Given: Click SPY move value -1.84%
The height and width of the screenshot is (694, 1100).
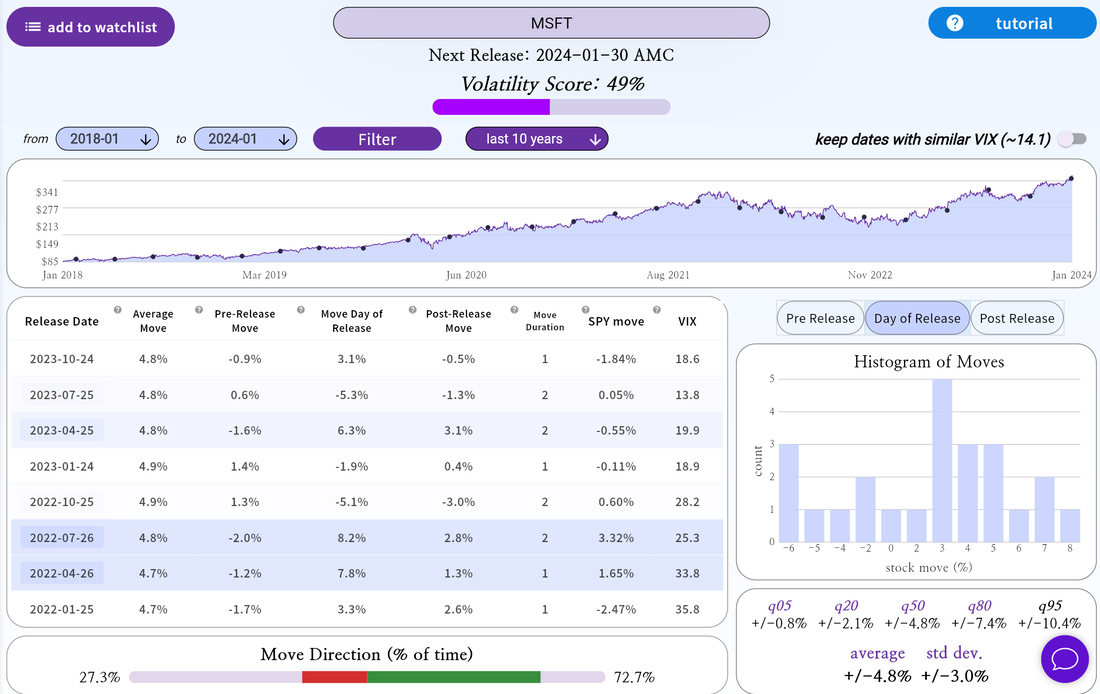Looking at the screenshot, I should [616, 359].
